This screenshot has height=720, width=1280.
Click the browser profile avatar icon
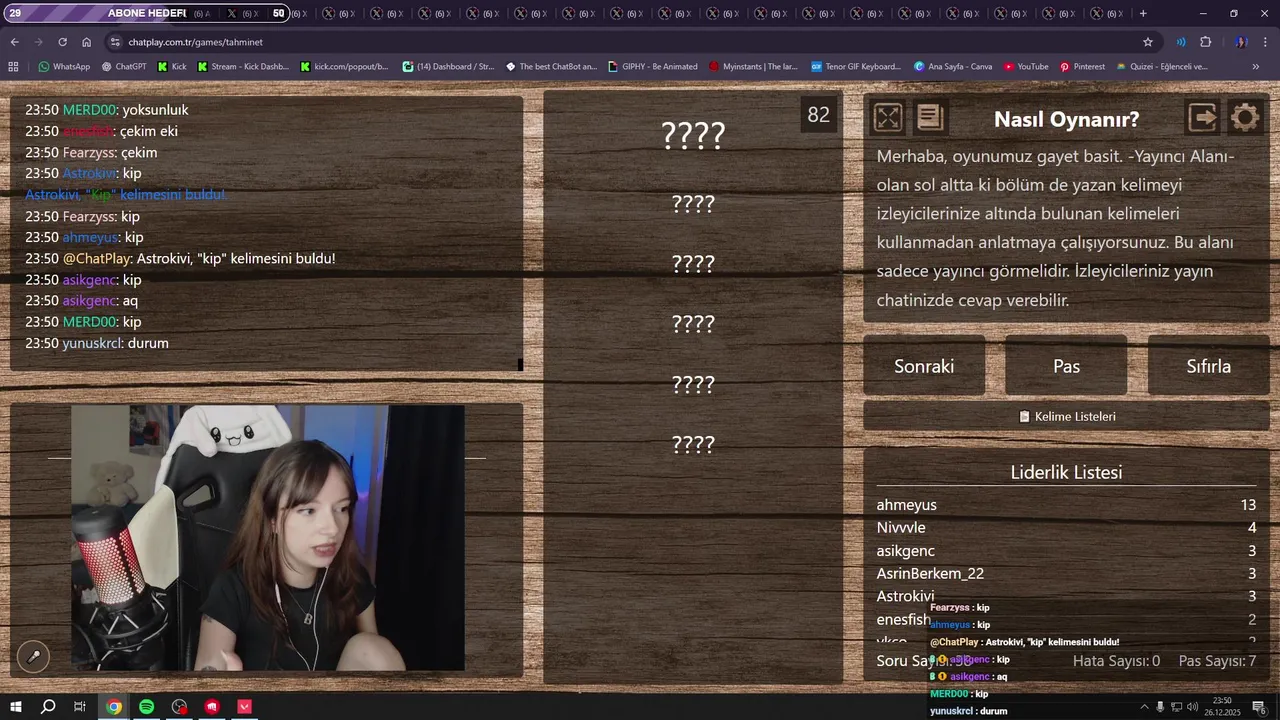1240,42
